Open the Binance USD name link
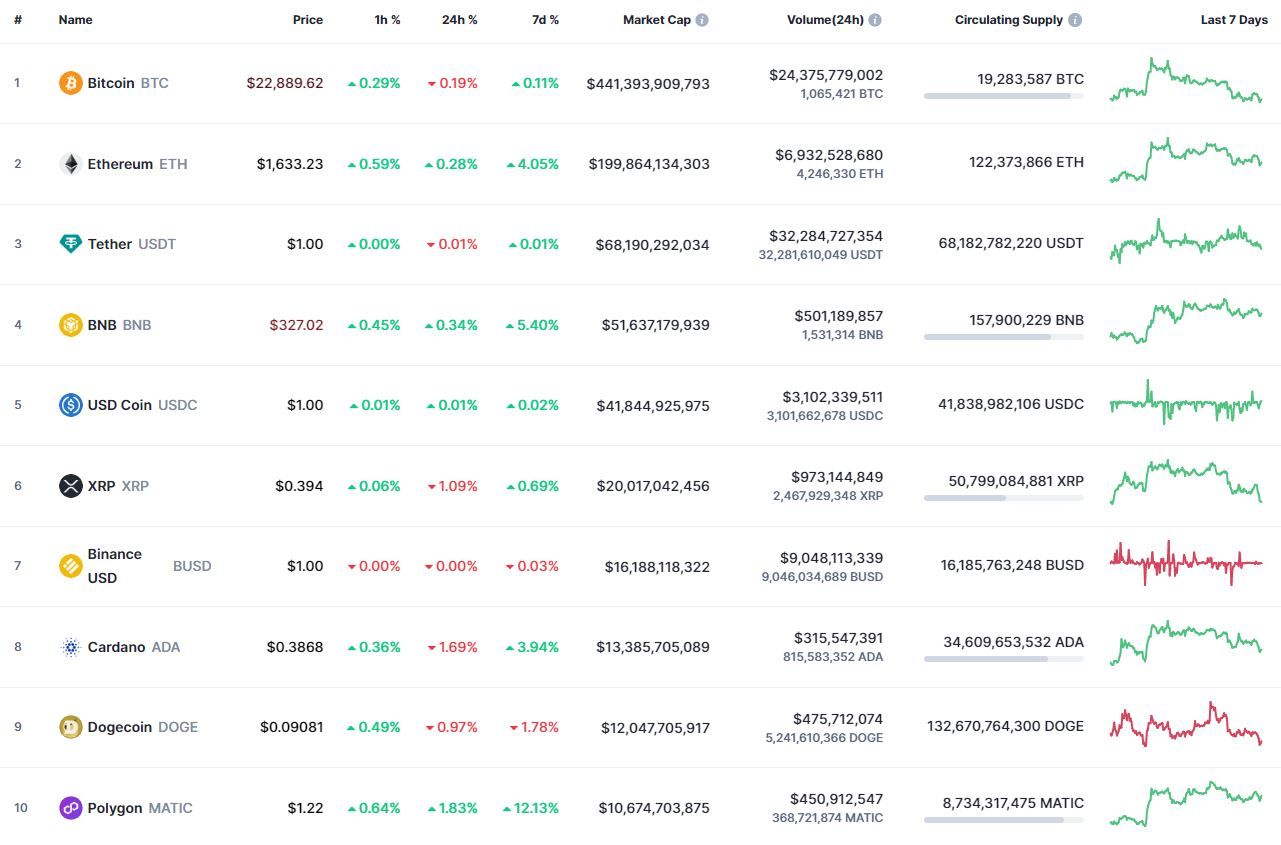The height and width of the screenshot is (845, 1281). click(115, 566)
